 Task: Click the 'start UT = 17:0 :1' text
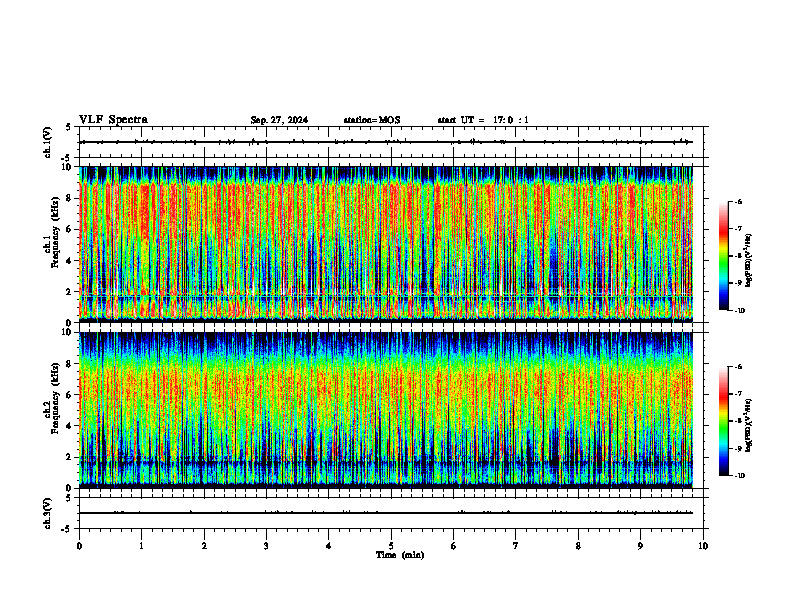(x=483, y=120)
